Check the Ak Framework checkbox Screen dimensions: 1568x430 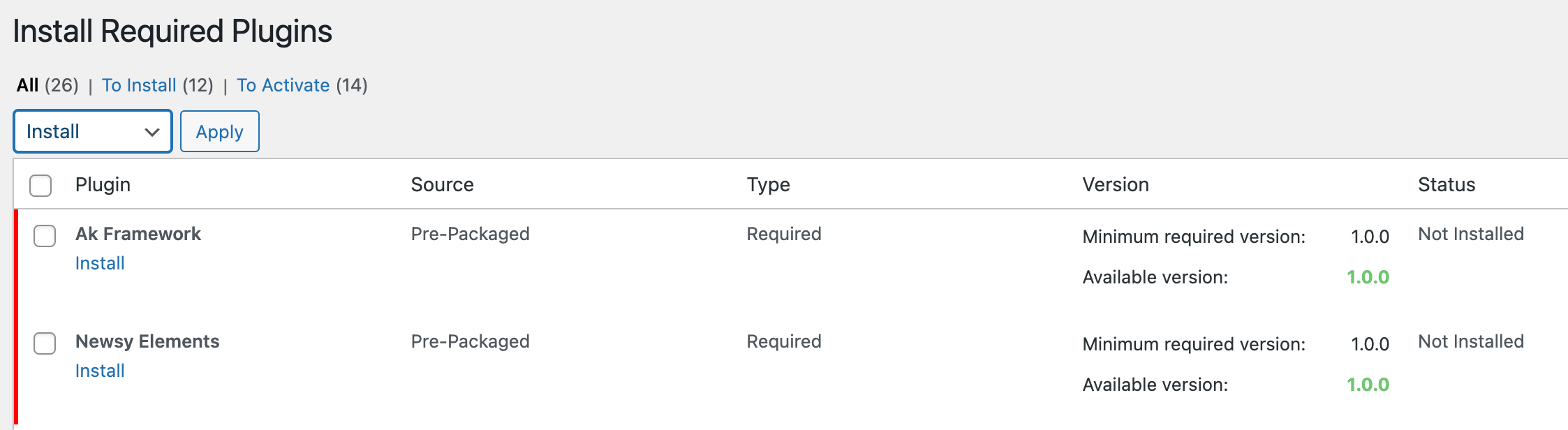(x=45, y=236)
